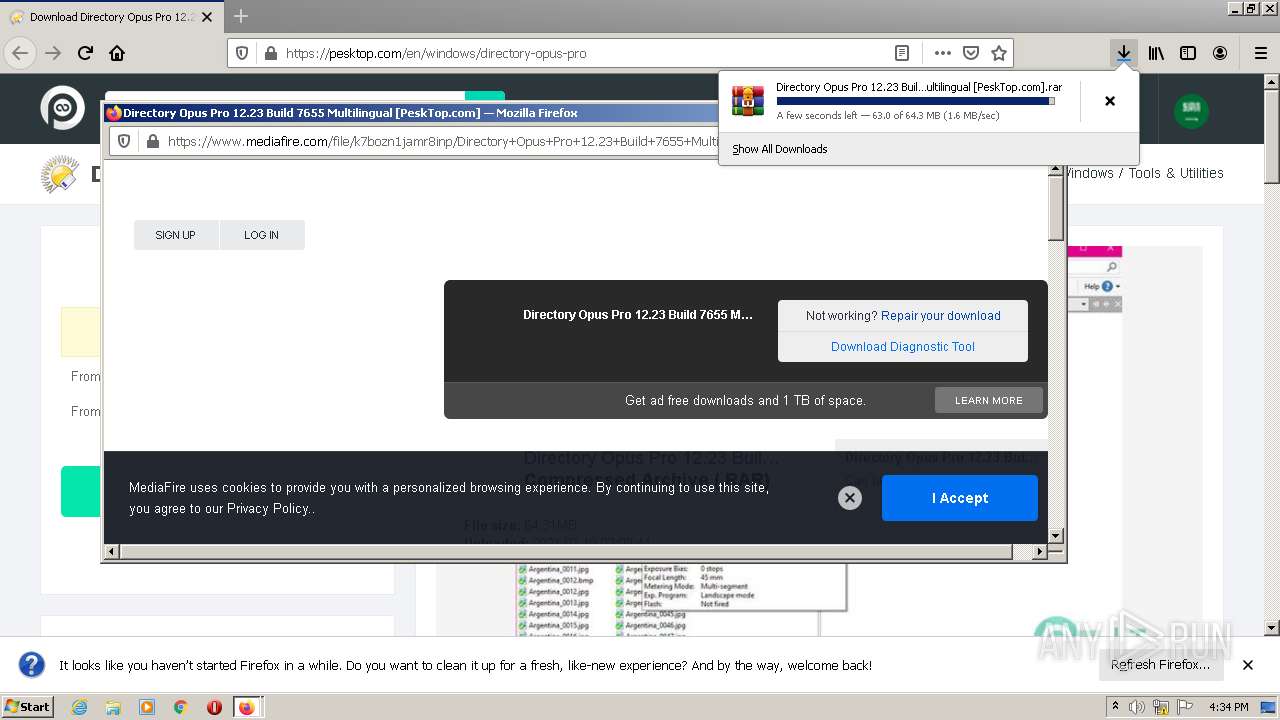Click popup horizontal scrollbar left arrow
1280x720 pixels.
(112, 551)
